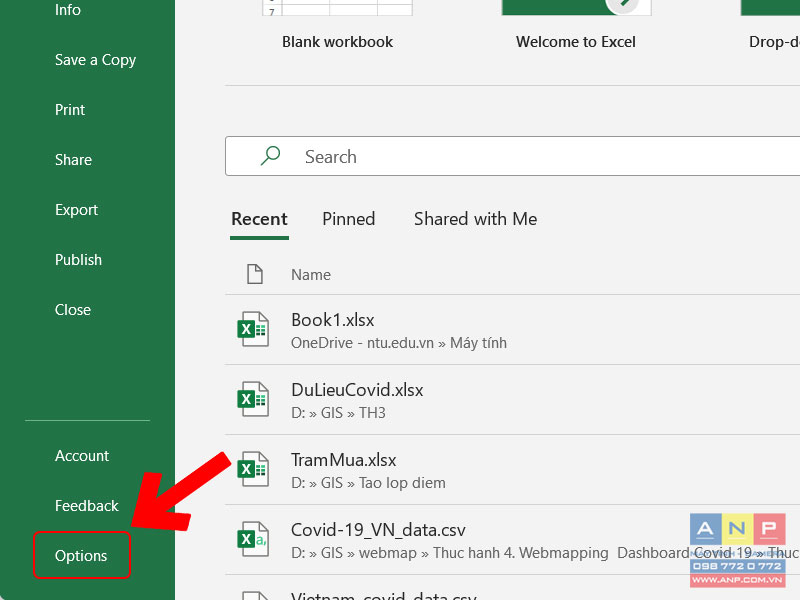Sort by the Name column header
Viewport: 800px width, 600px height.
(311, 274)
